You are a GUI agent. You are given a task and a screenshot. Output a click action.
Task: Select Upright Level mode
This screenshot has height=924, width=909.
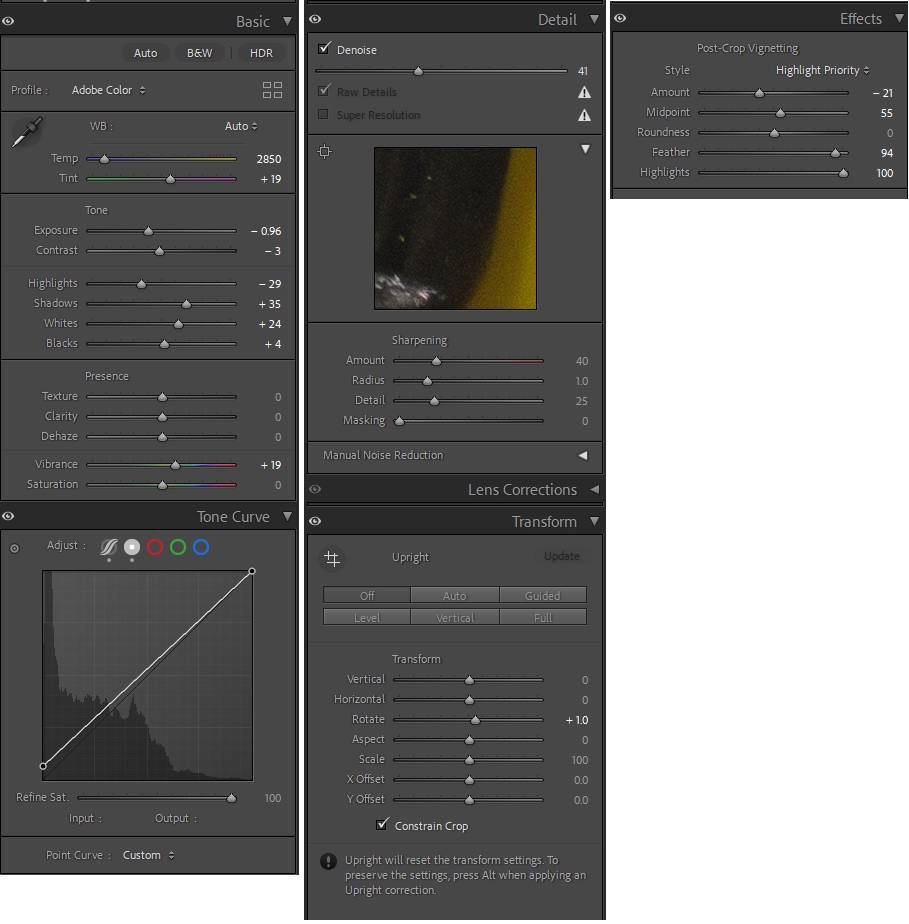coord(366,617)
